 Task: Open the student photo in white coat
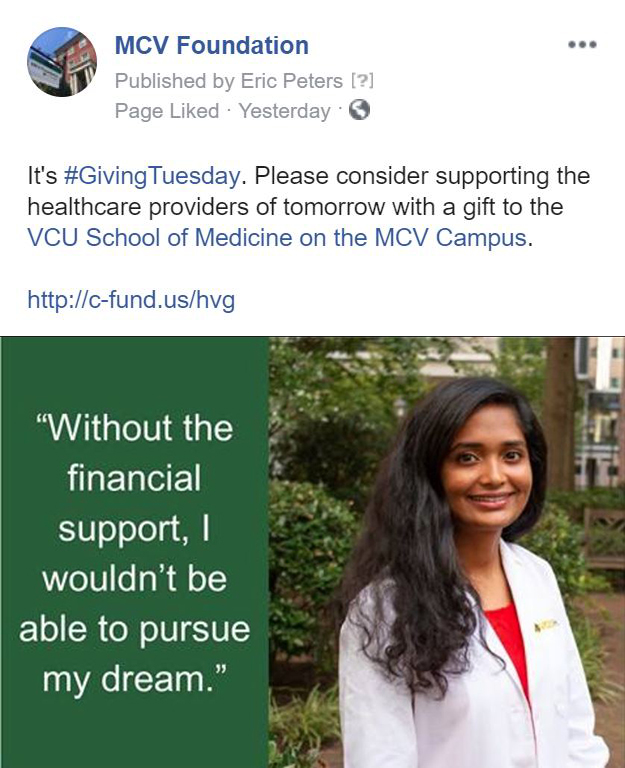point(447,552)
